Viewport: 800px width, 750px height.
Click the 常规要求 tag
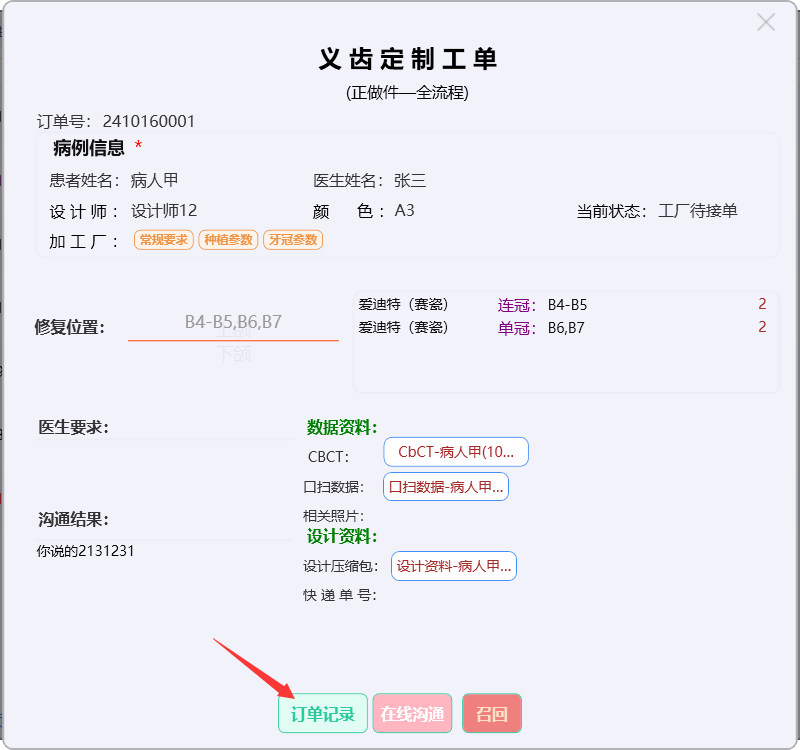click(x=164, y=240)
